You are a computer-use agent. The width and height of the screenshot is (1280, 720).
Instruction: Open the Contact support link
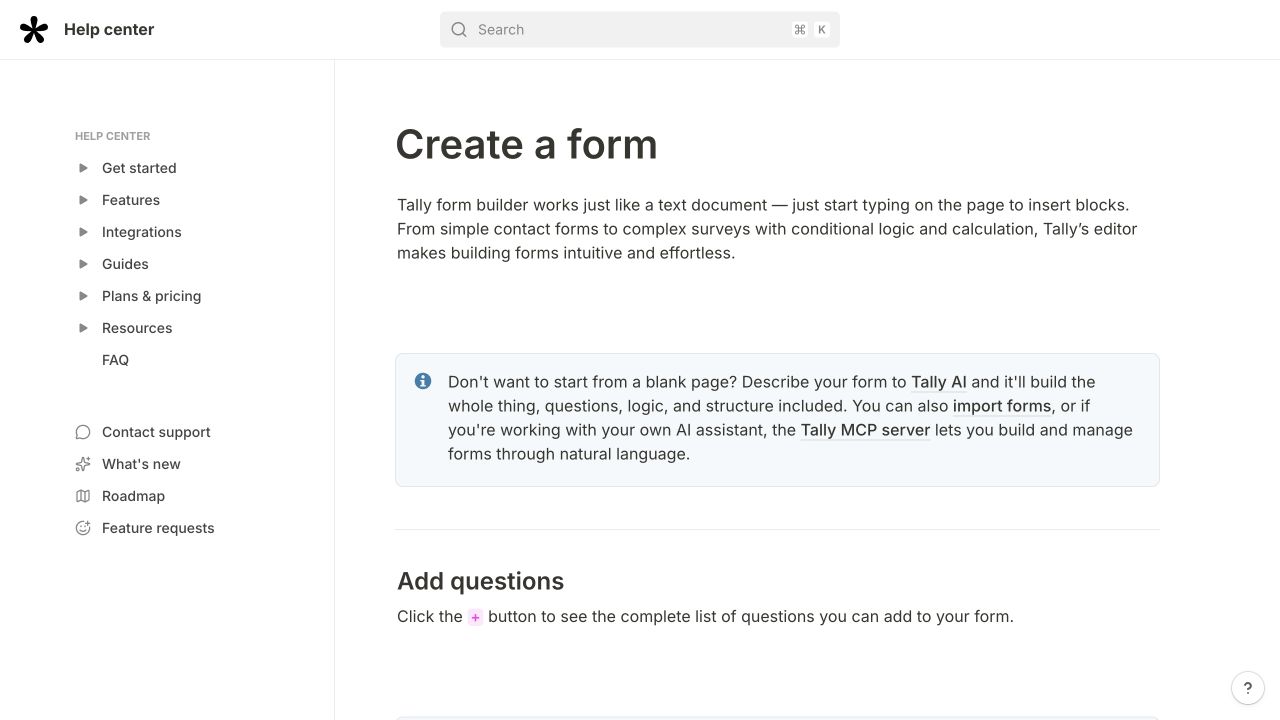(156, 432)
